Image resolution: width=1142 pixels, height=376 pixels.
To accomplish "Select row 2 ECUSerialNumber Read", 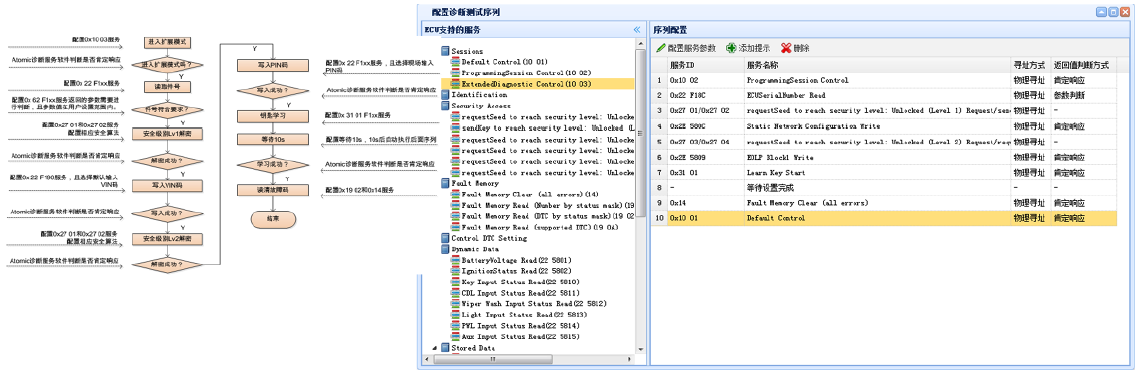I will pos(883,95).
